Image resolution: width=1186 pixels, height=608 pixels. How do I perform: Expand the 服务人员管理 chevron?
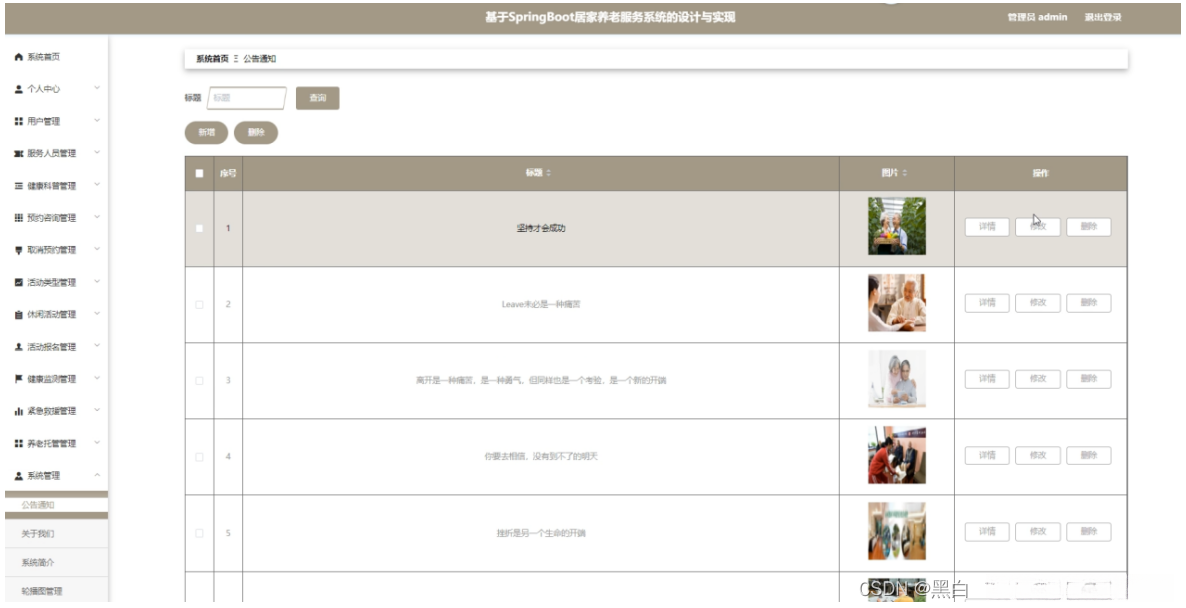pyautogui.click(x=97, y=153)
